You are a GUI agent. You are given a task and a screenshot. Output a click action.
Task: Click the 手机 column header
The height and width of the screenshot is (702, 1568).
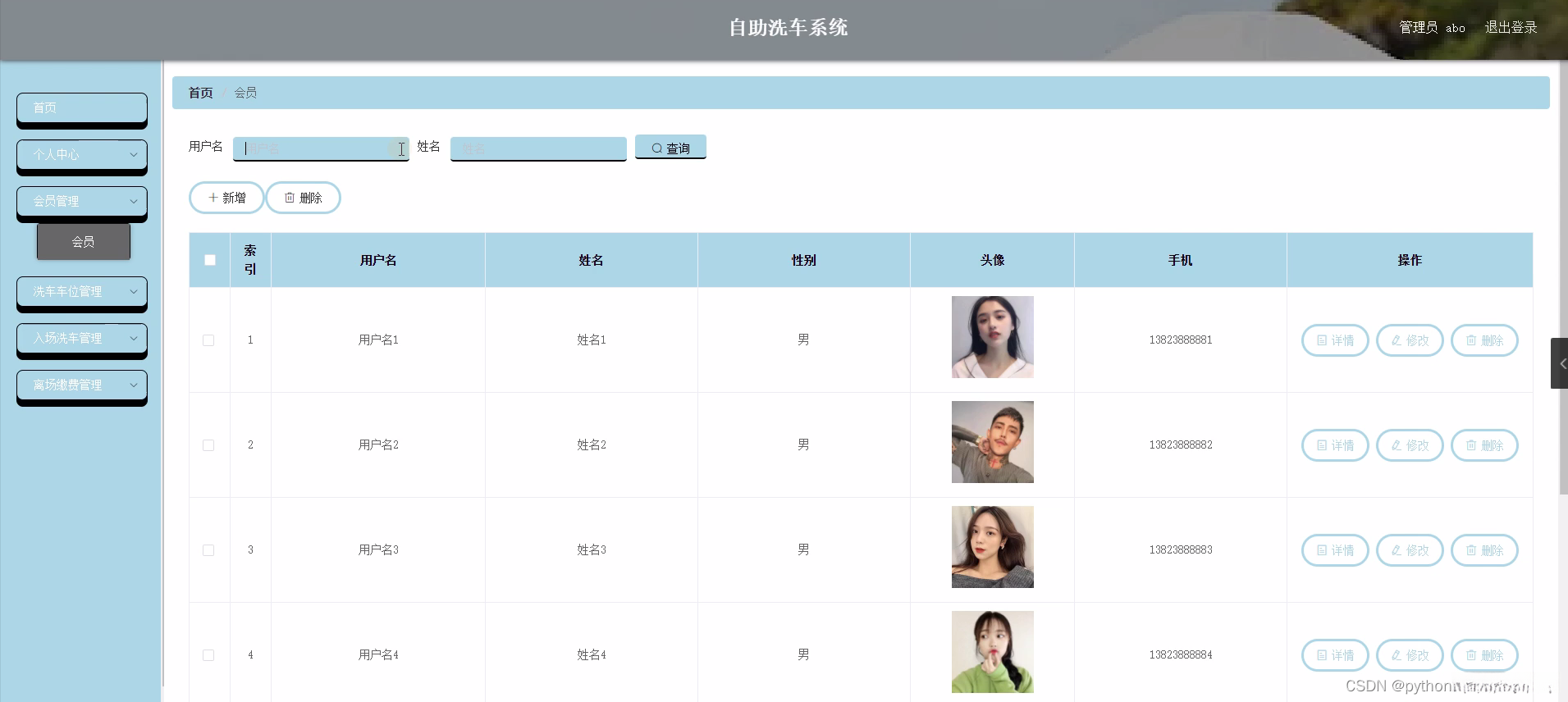(1181, 260)
